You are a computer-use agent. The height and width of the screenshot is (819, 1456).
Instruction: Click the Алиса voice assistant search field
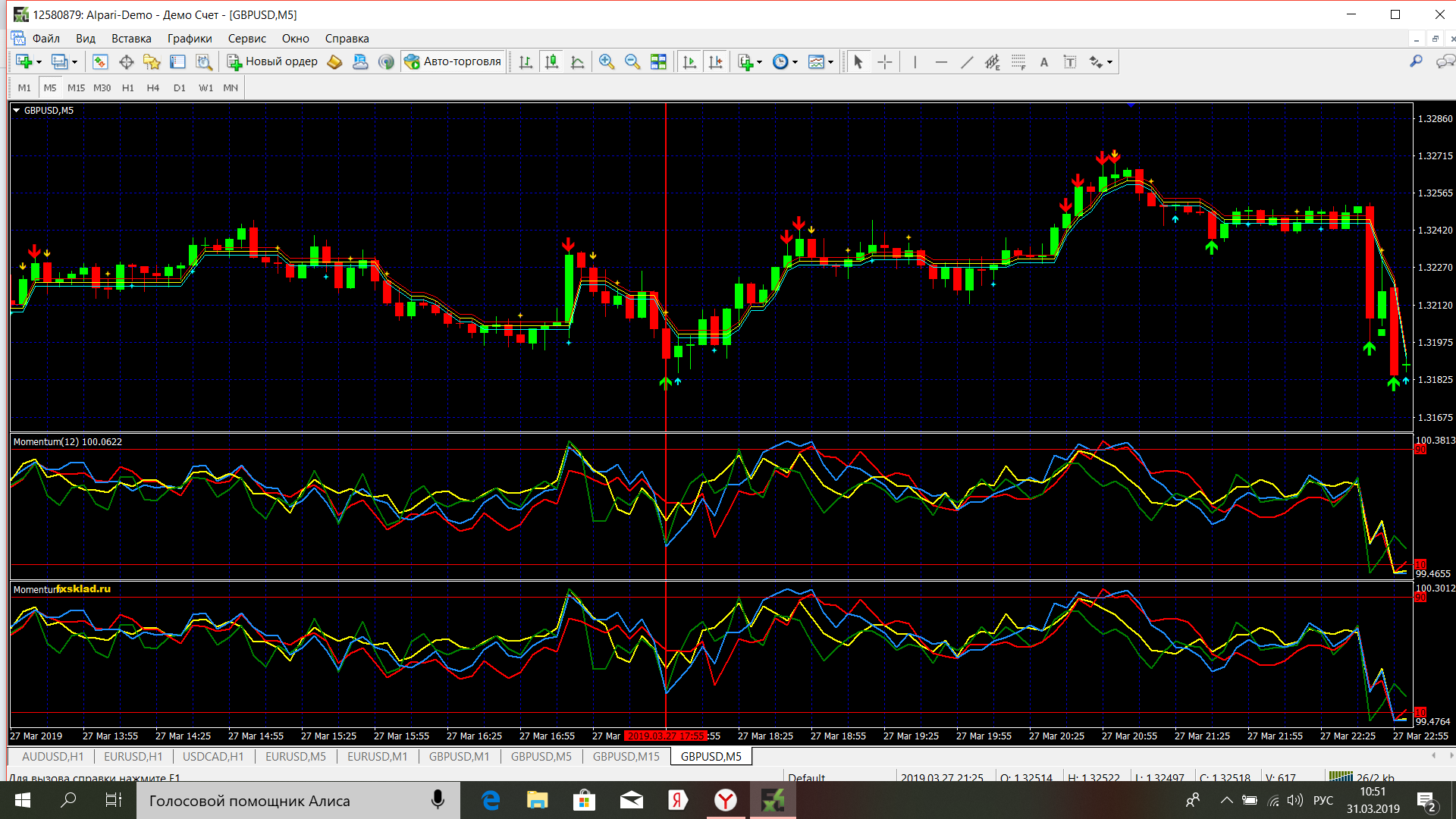click(298, 801)
